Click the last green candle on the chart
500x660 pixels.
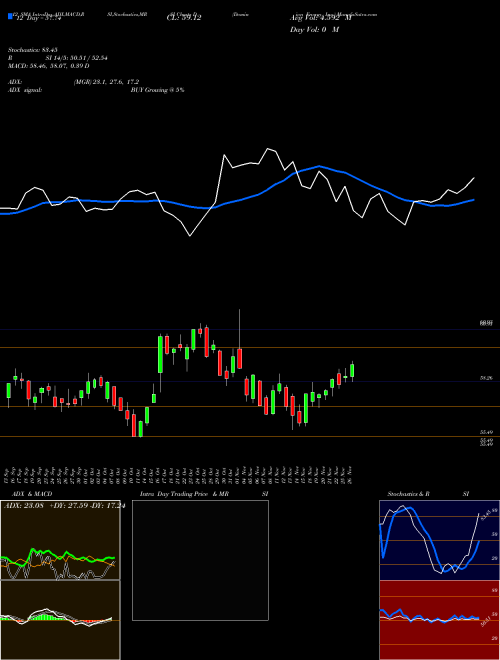pyautogui.click(x=352, y=370)
